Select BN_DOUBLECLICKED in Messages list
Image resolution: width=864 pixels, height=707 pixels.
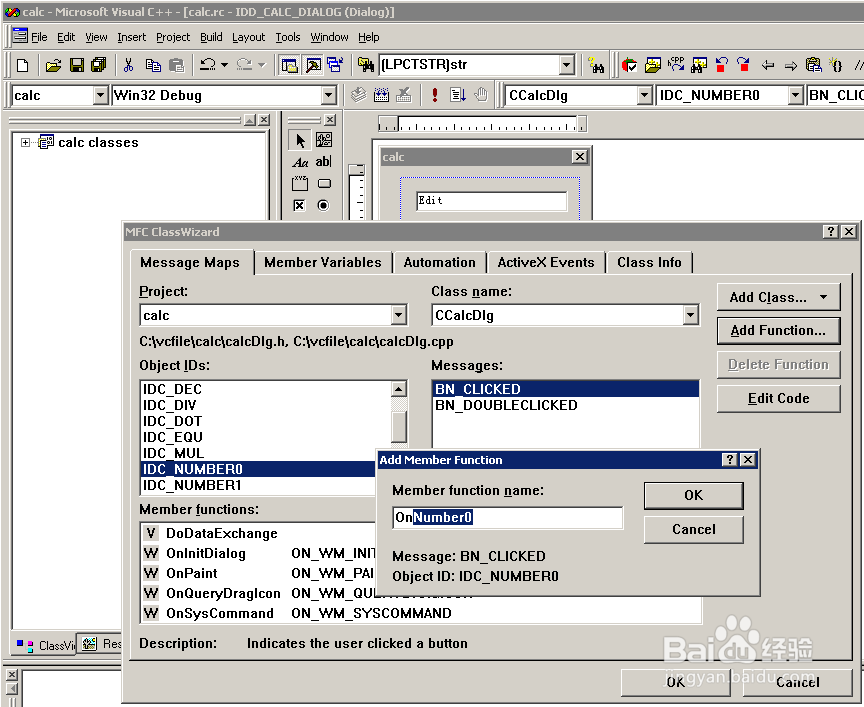click(x=566, y=405)
